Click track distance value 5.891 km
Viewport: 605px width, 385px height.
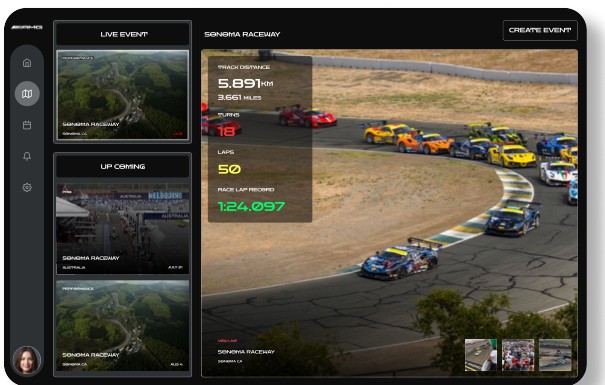pyautogui.click(x=245, y=83)
